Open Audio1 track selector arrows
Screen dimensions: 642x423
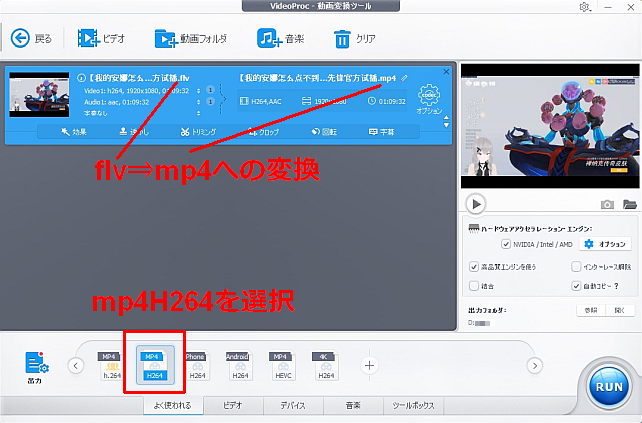[x=199, y=102]
